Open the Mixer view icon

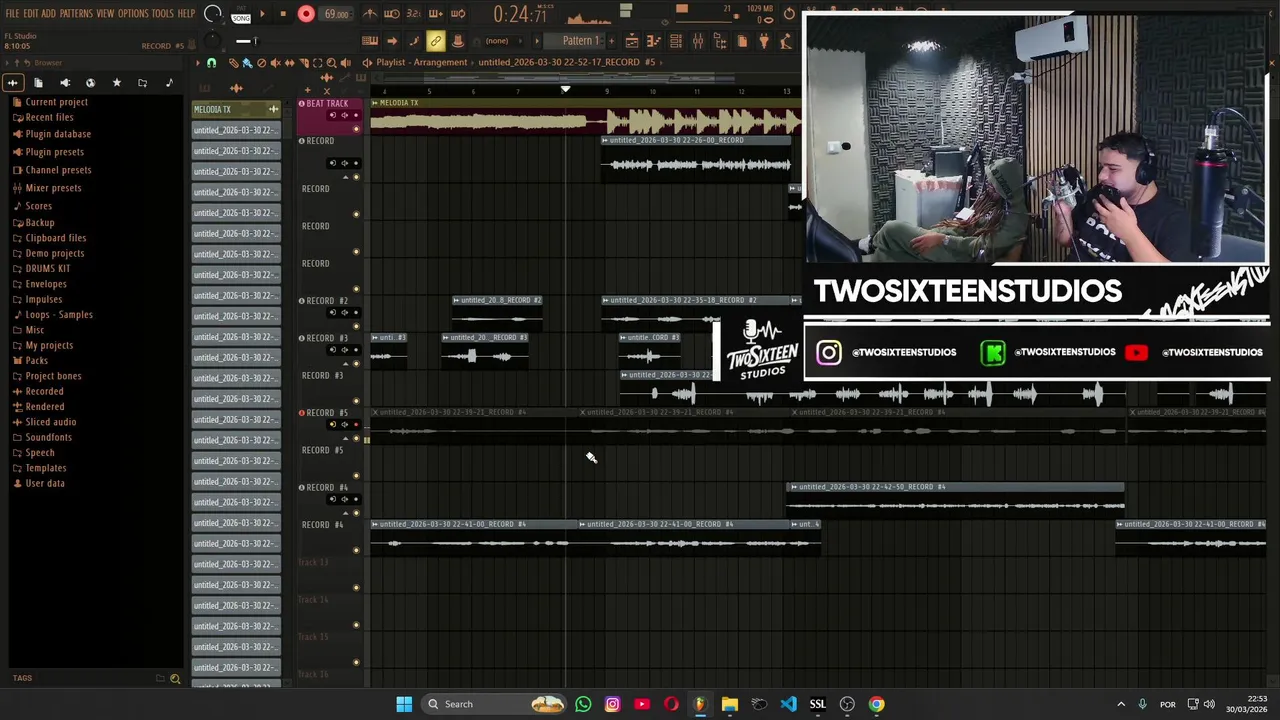tap(697, 41)
